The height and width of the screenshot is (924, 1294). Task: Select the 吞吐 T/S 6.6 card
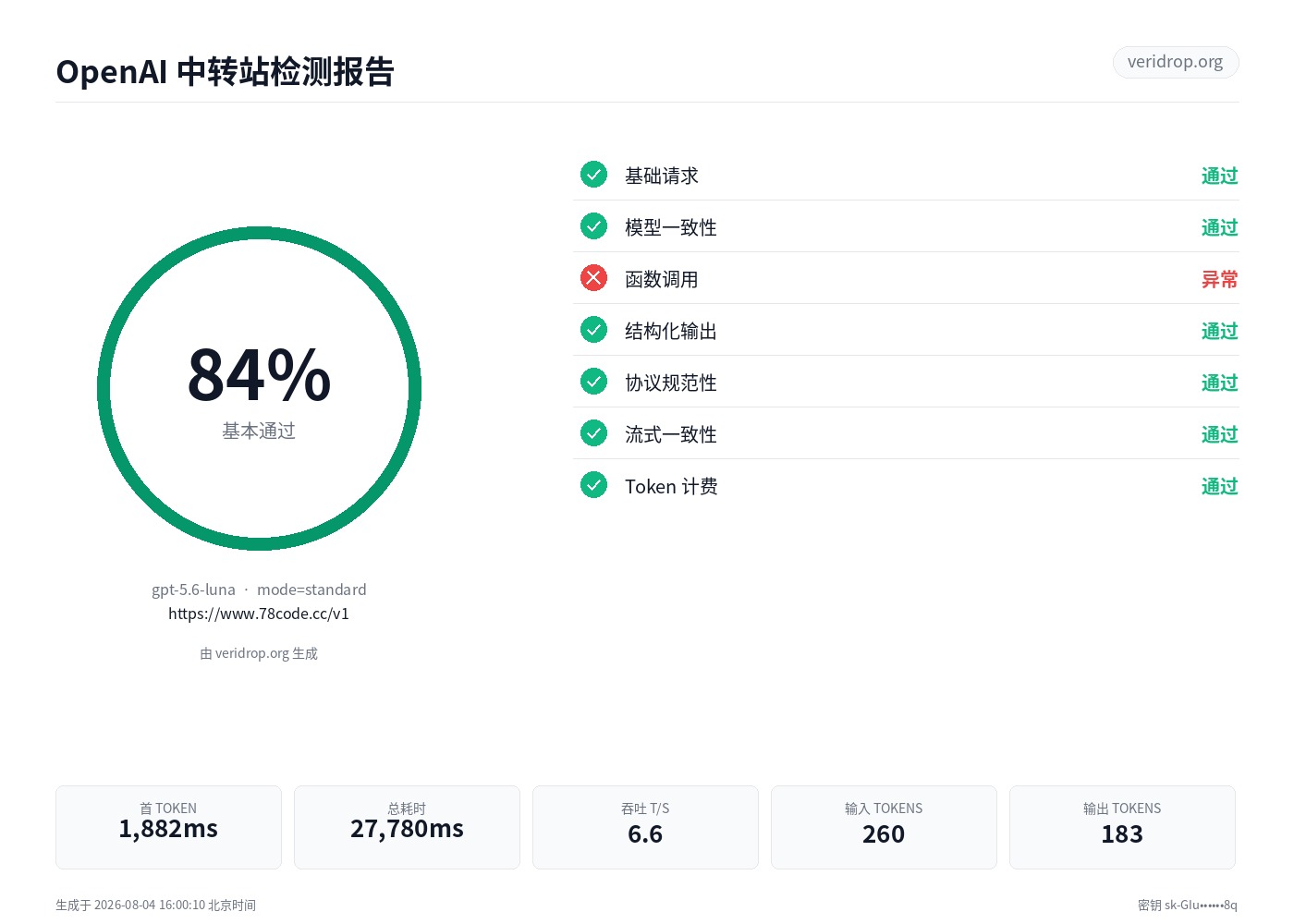tap(645, 827)
